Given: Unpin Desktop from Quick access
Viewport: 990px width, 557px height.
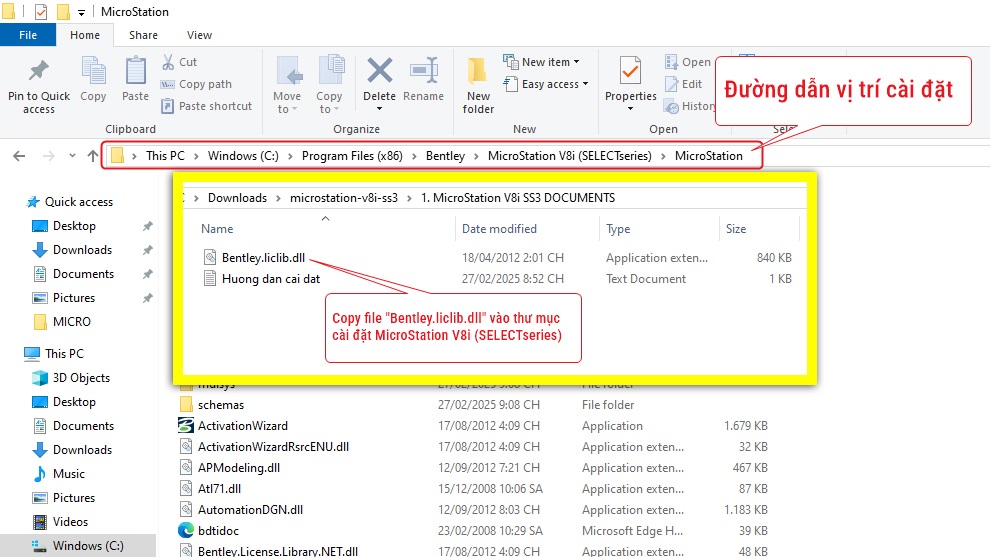Looking at the screenshot, I should [147, 226].
